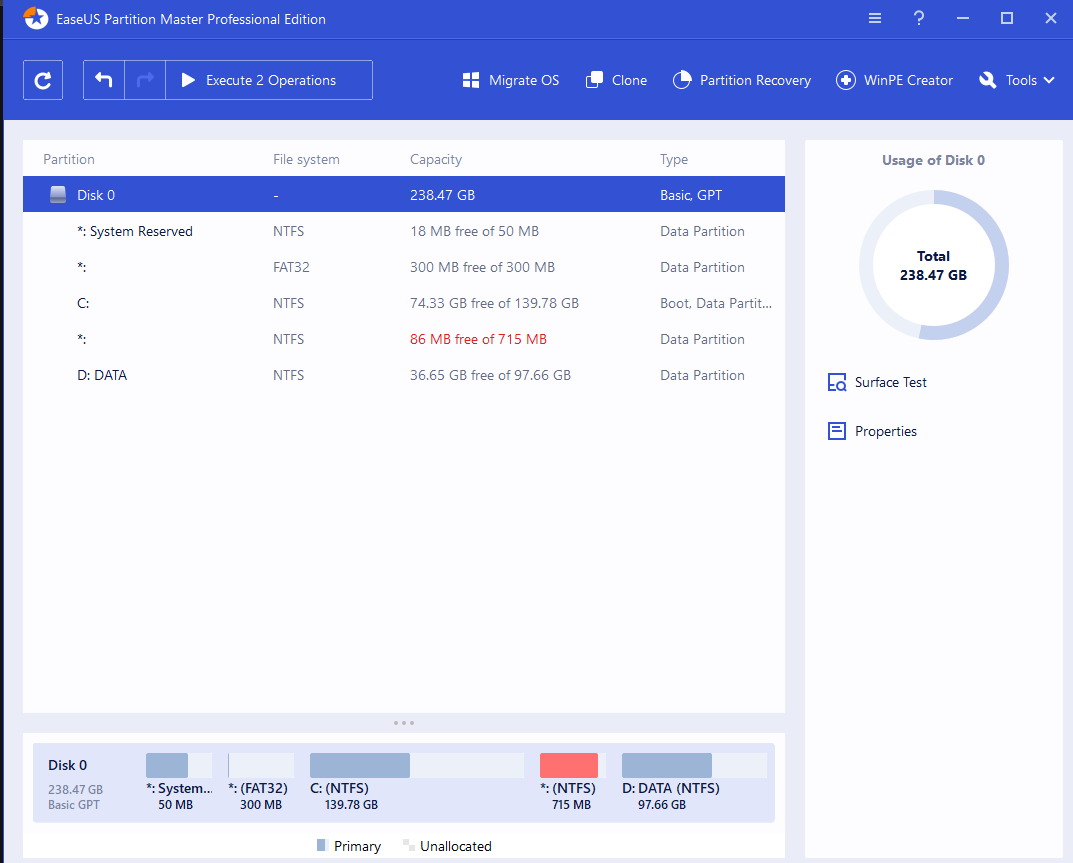Select the 715 MB NTFS partition row
This screenshot has height=863, width=1073.
click(x=404, y=339)
